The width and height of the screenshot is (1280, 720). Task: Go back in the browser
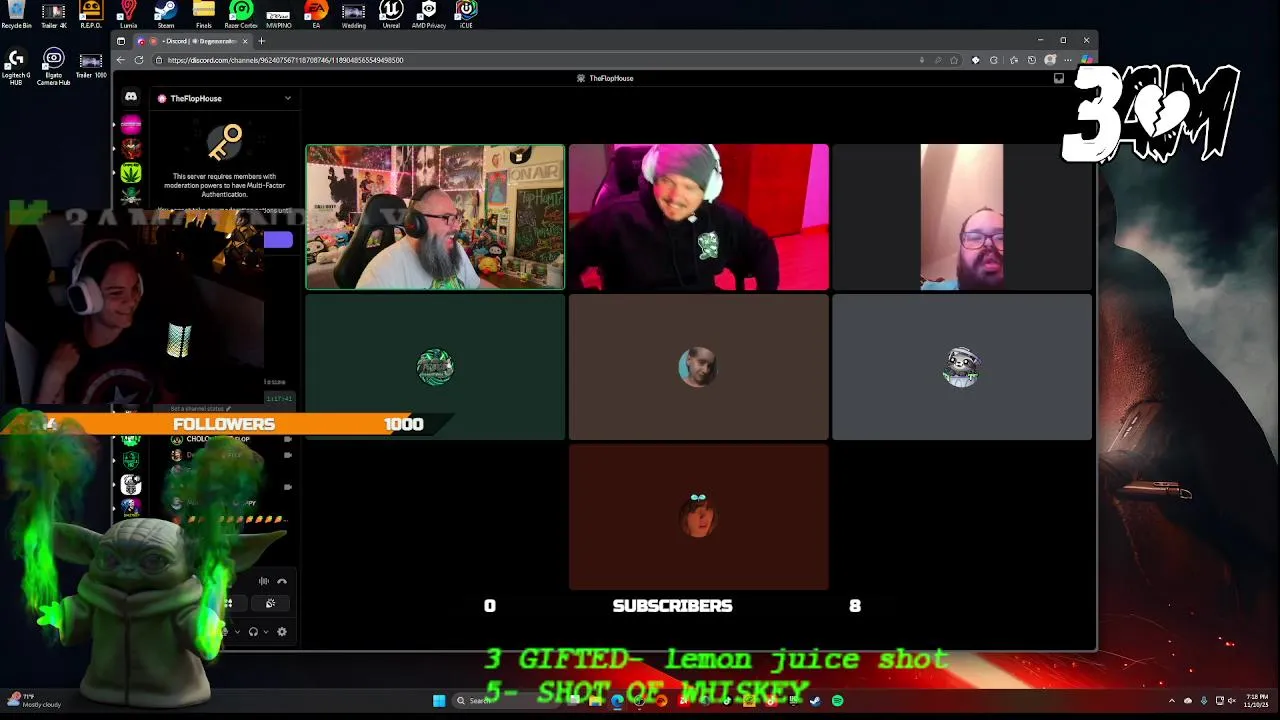(x=120, y=60)
